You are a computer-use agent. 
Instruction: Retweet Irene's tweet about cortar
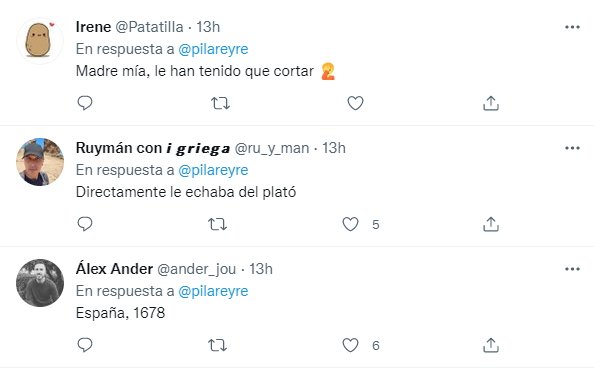click(220, 103)
